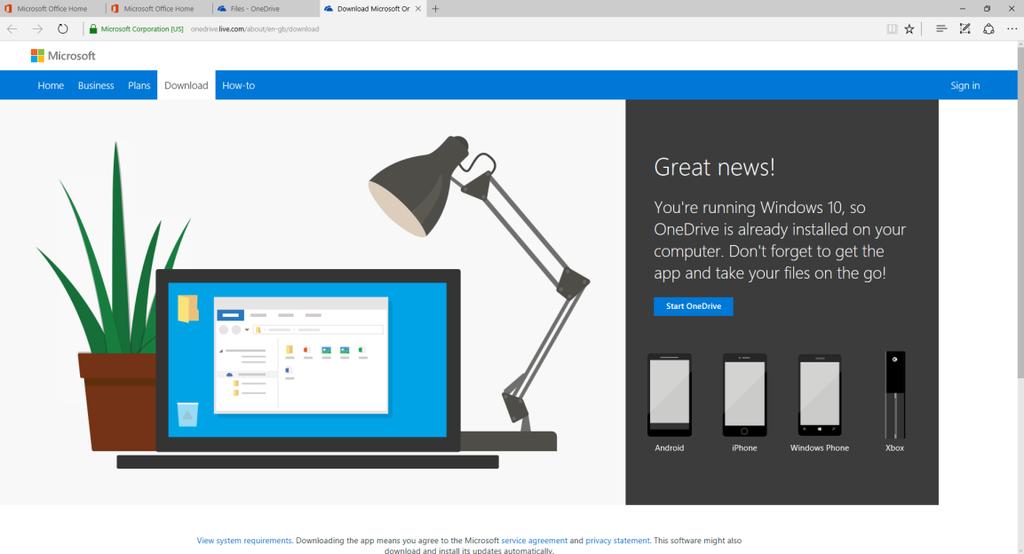This screenshot has width=1024, height=554.
Task: Open the service agreement link
Action: coord(534,540)
